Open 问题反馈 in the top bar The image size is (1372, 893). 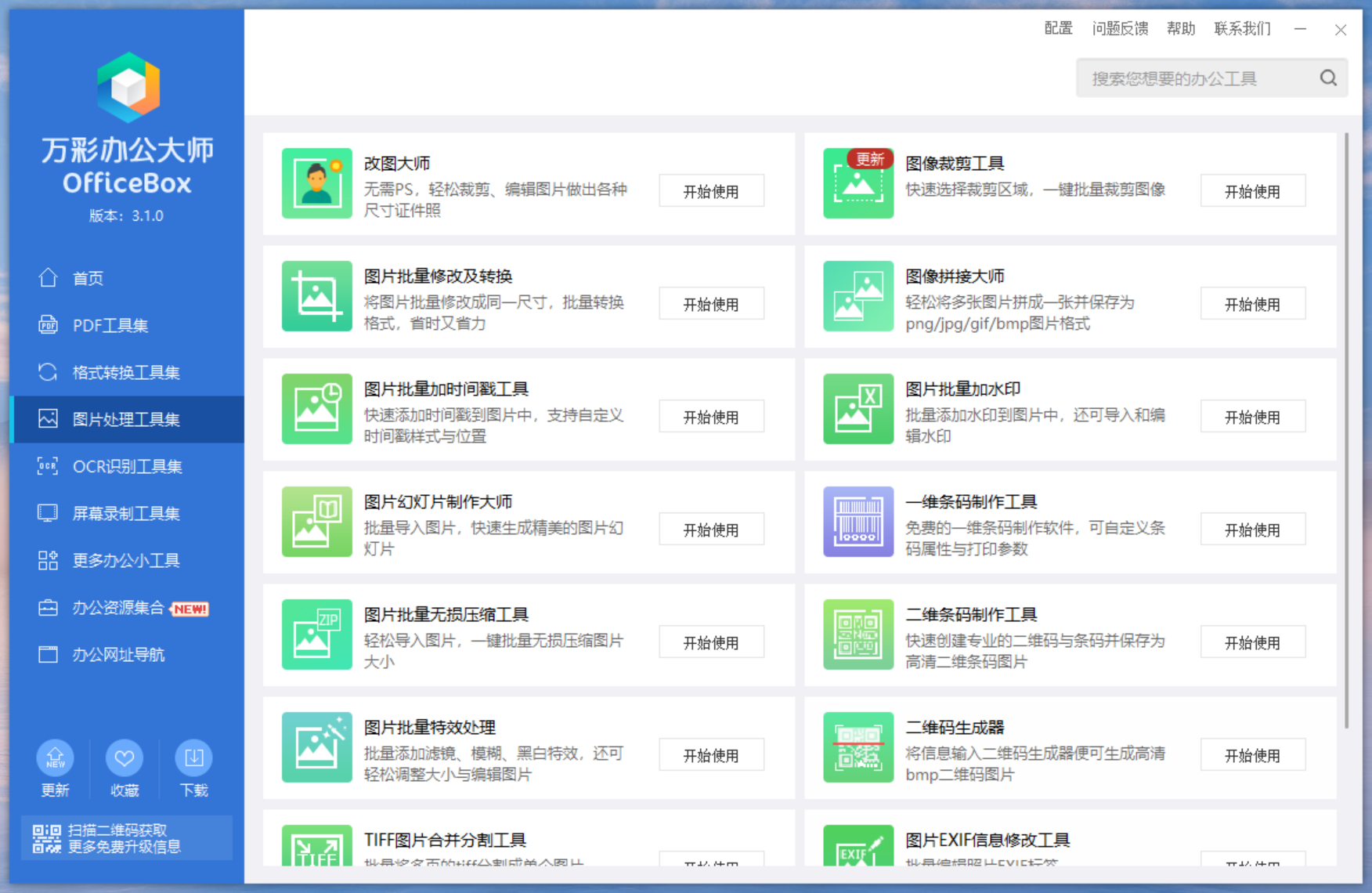point(1120,29)
